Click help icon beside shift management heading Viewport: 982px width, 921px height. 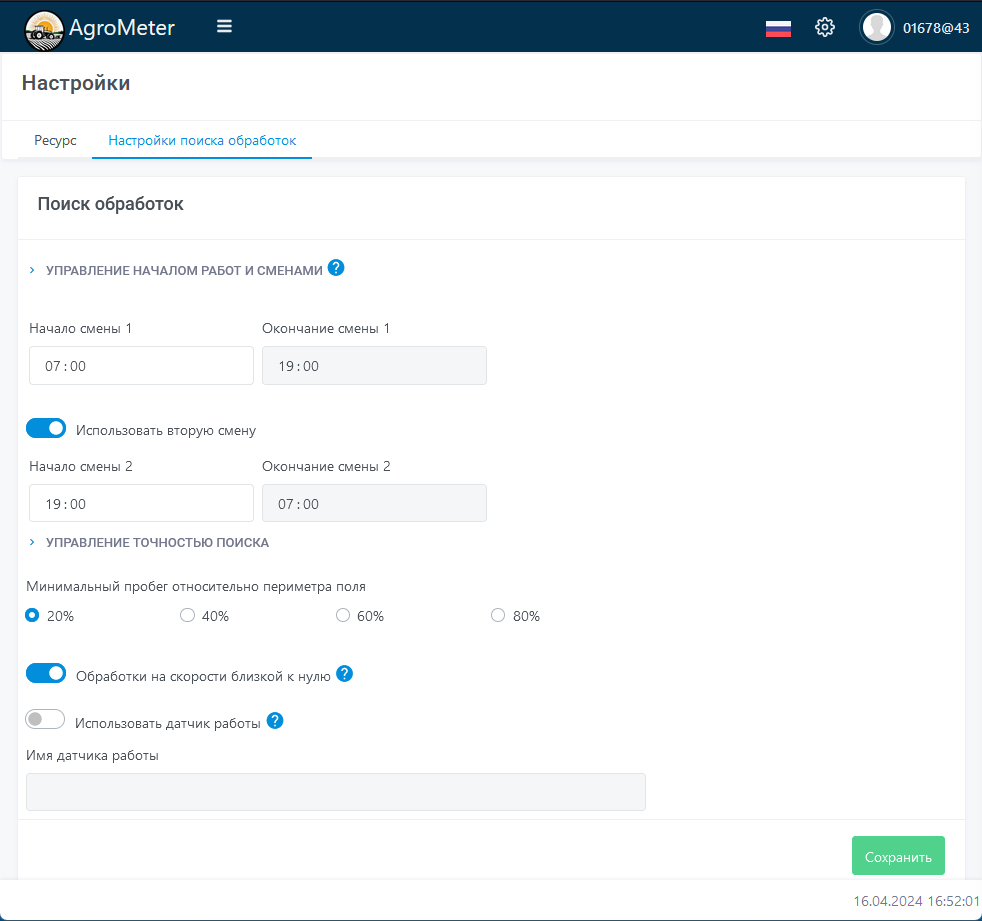click(x=336, y=268)
